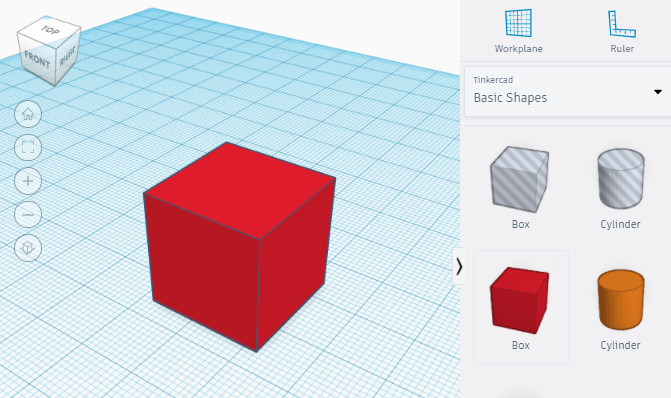Click the TOP face of the view cube
Image resolution: width=671 pixels, height=398 pixels.
click(50, 30)
